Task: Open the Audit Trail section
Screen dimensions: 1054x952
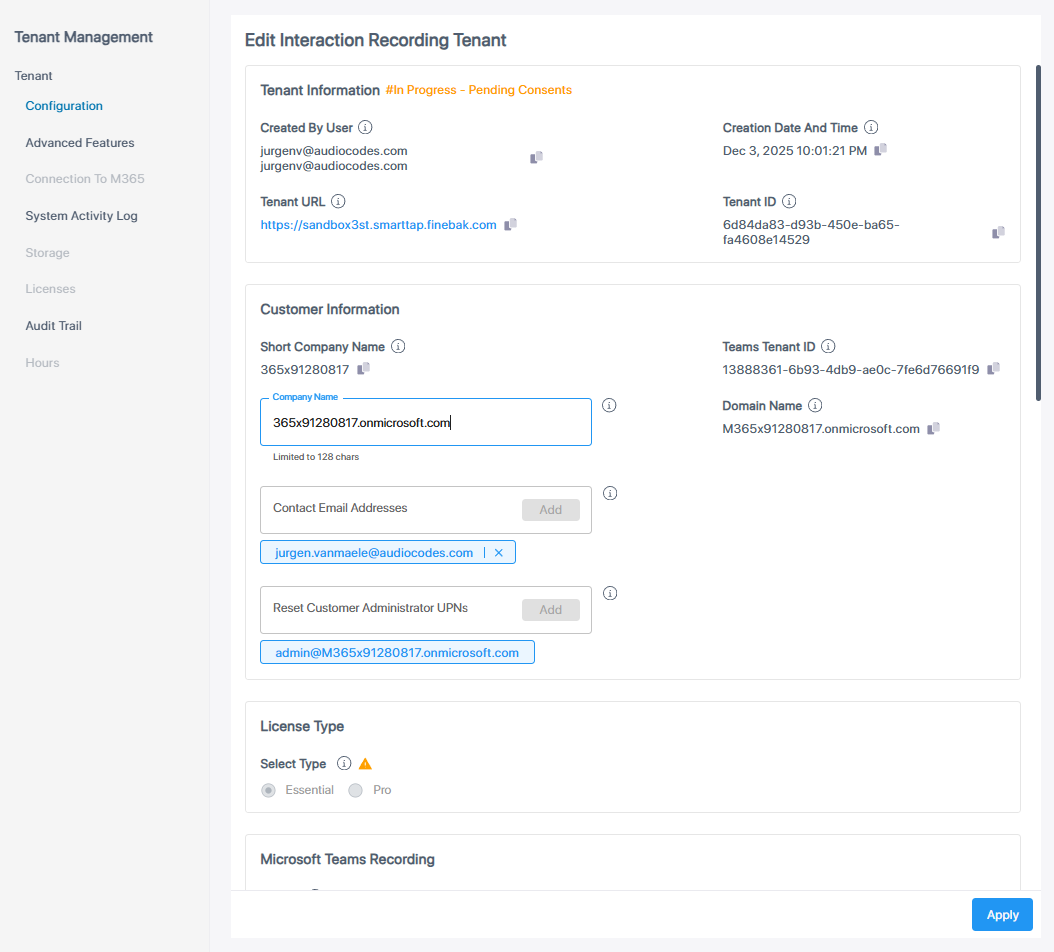Action: 53,326
